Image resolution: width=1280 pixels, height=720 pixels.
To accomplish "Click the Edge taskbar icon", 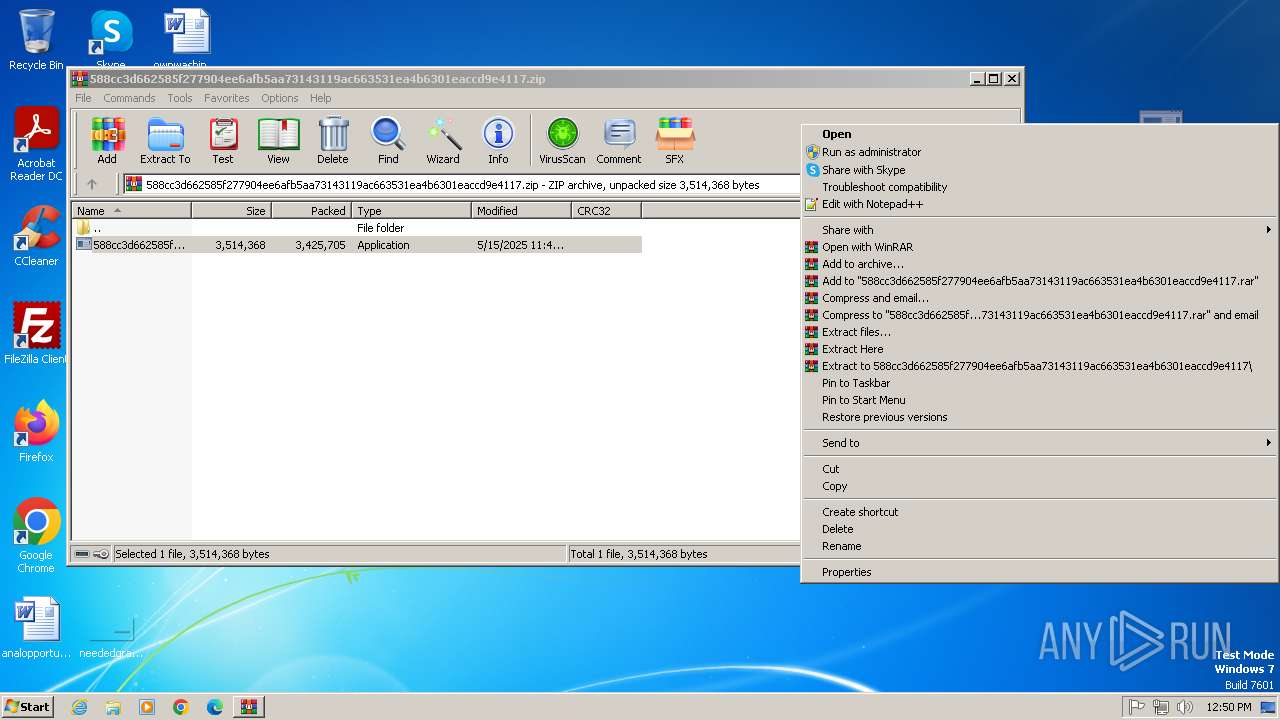I will coord(215,707).
